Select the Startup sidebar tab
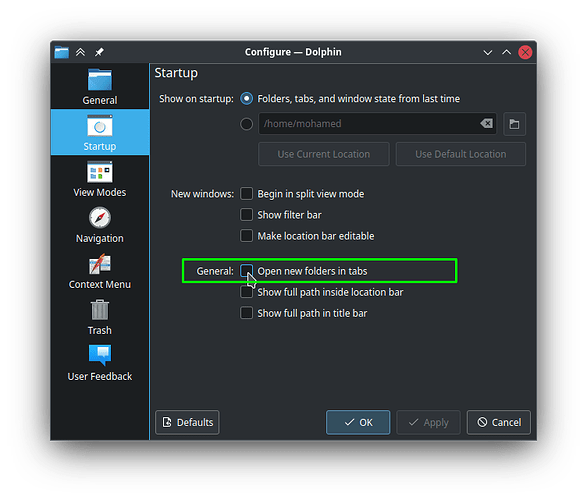Image resolution: width=586 pixels, height=500 pixels. (100, 132)
